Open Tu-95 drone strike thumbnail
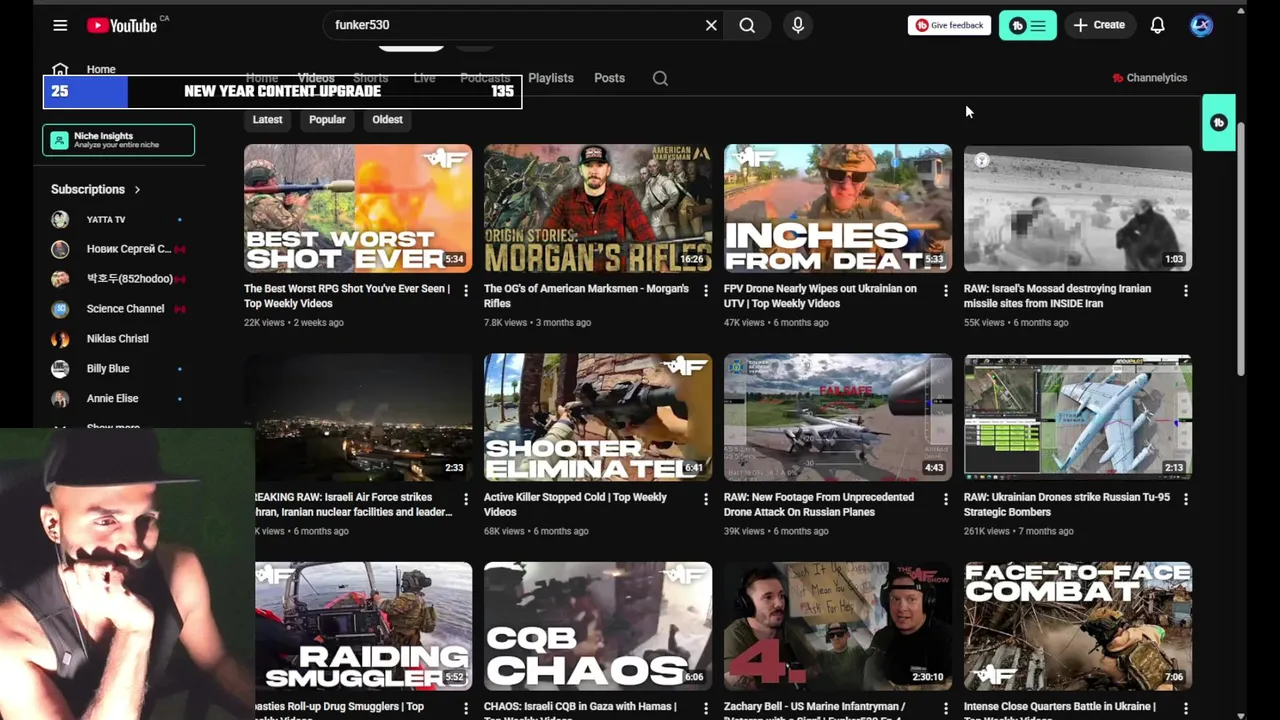Viewport: 1280px width, 720px height. coord(1078,417)
